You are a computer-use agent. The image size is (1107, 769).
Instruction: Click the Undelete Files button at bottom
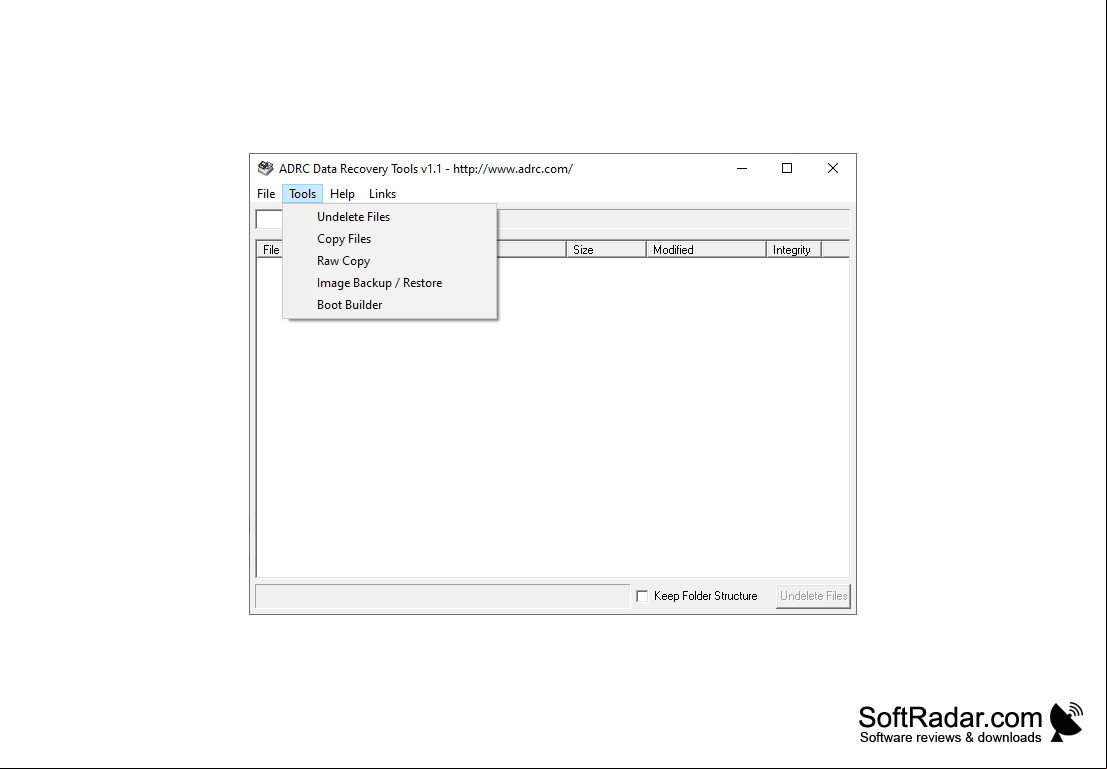pos(813,596)
